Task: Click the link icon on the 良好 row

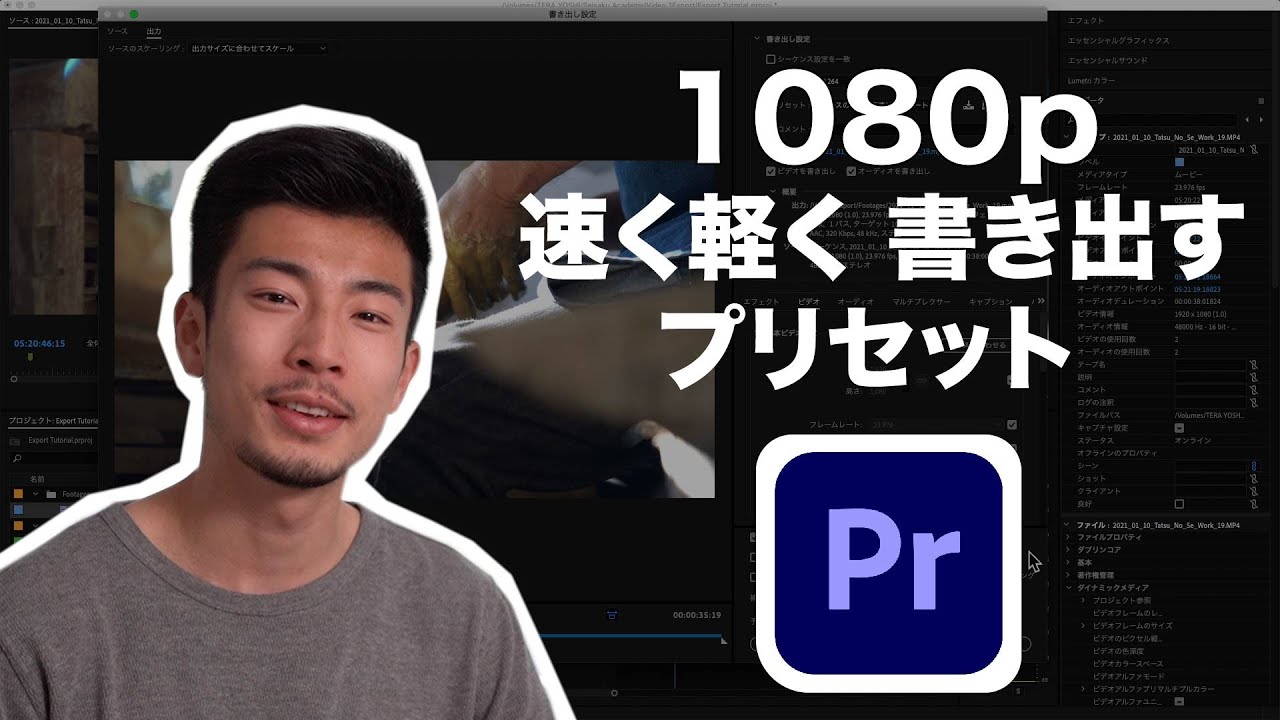Action: point(1253,504)
